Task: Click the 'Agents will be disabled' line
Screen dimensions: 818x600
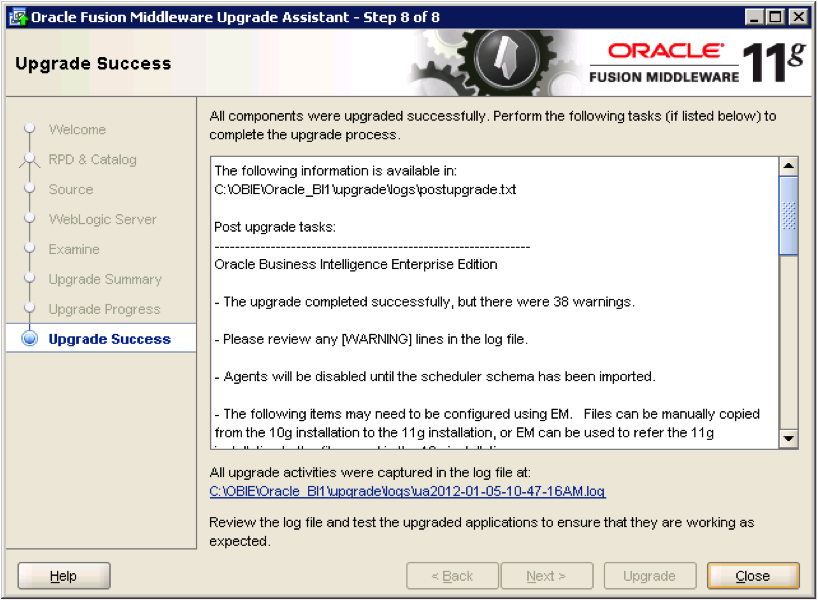Action: (x=435, y=377)
